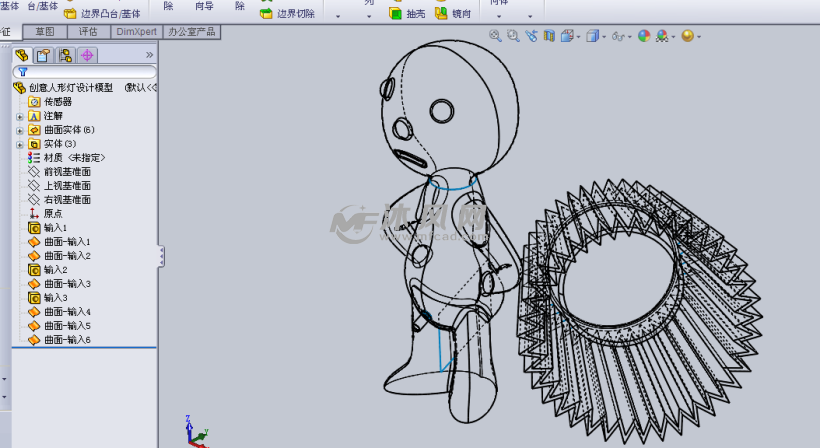The image size is (820, 448).
Task: Select the 输入1 feature
Action: pyautogui.click(x=55, y=227)
